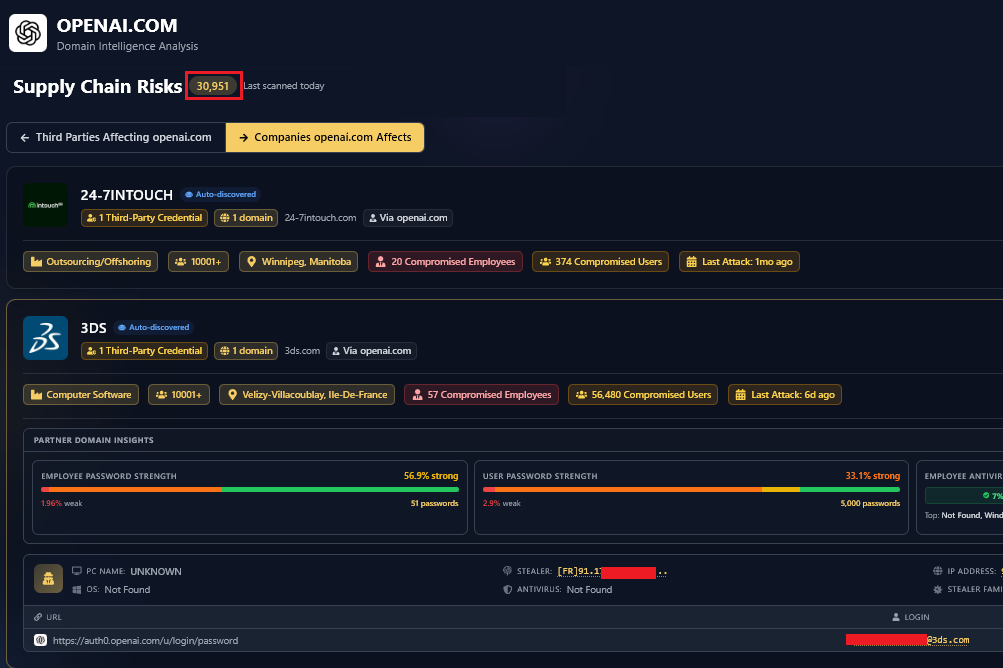
Task: Click Velizy-Villacoublay, Ile-De-France location tag
Action: click(x=307, y=395)
